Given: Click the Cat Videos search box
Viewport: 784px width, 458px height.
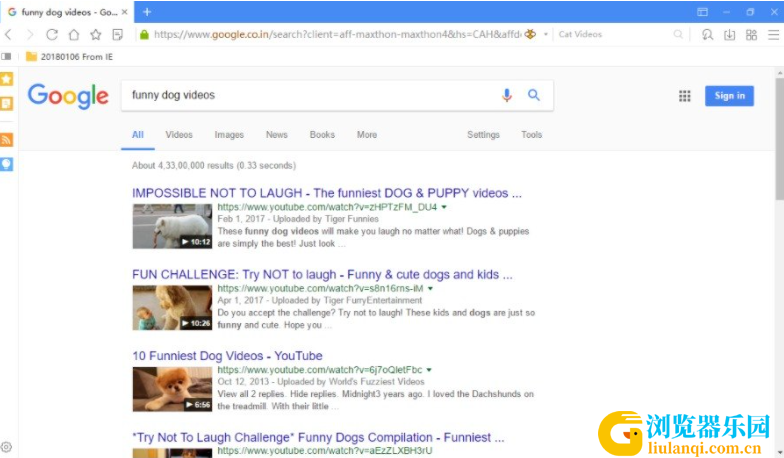Looking at the screenshot, I should (x=614, y=34).
